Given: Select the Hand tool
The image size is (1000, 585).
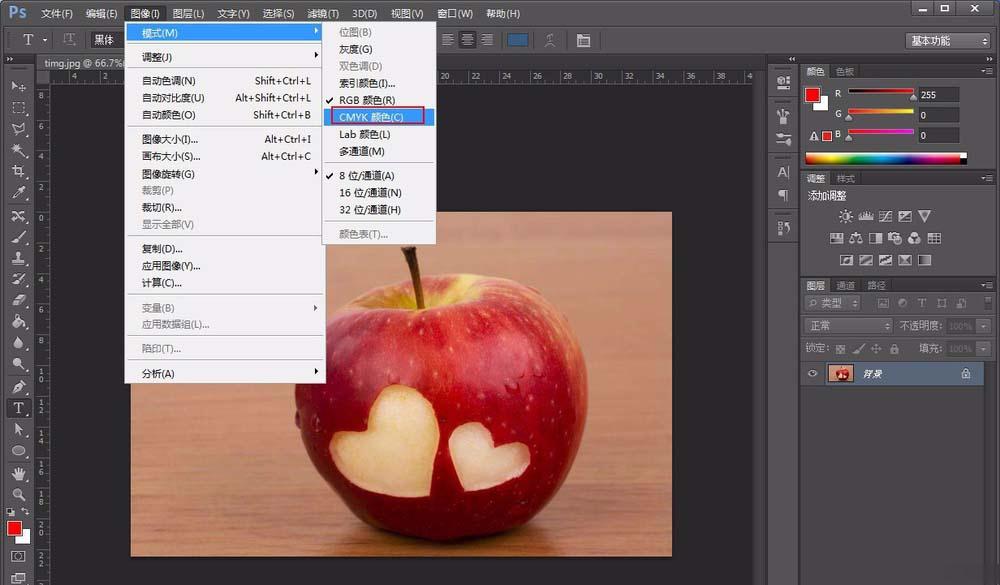Looking at the screenshot, I should (18, 473).
